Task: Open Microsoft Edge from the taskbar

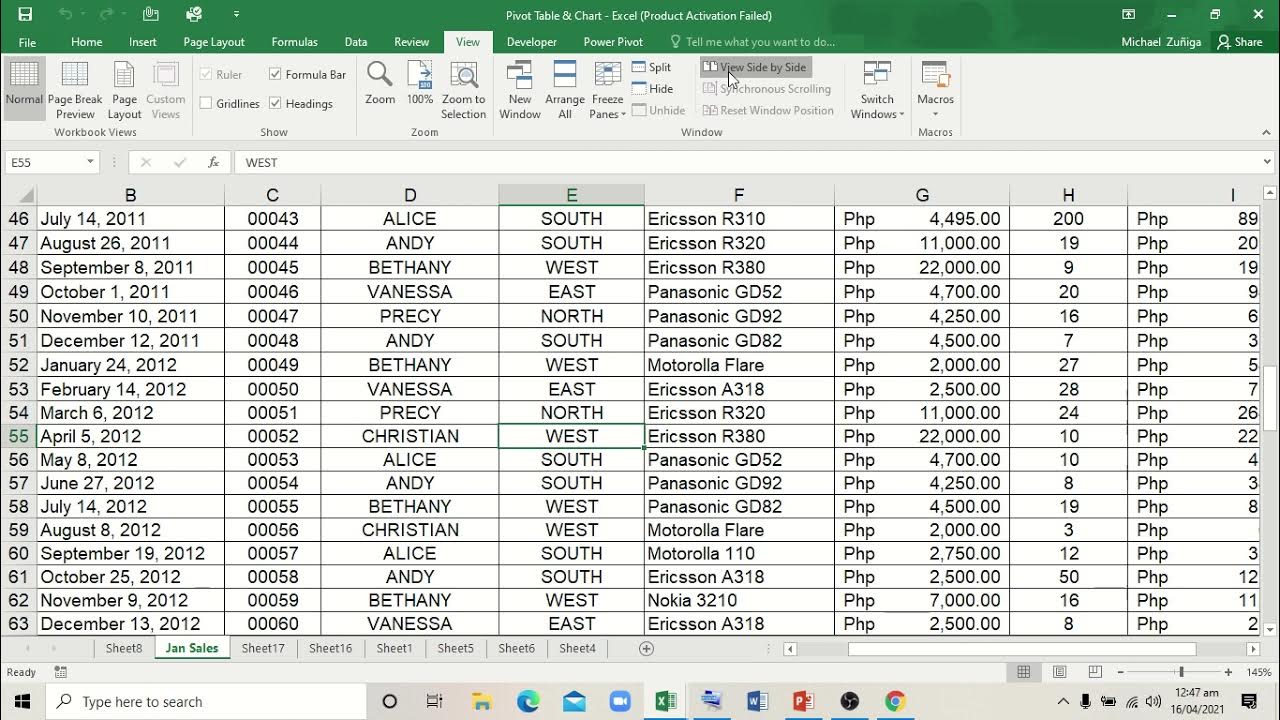Action: [x=528, y=701]
